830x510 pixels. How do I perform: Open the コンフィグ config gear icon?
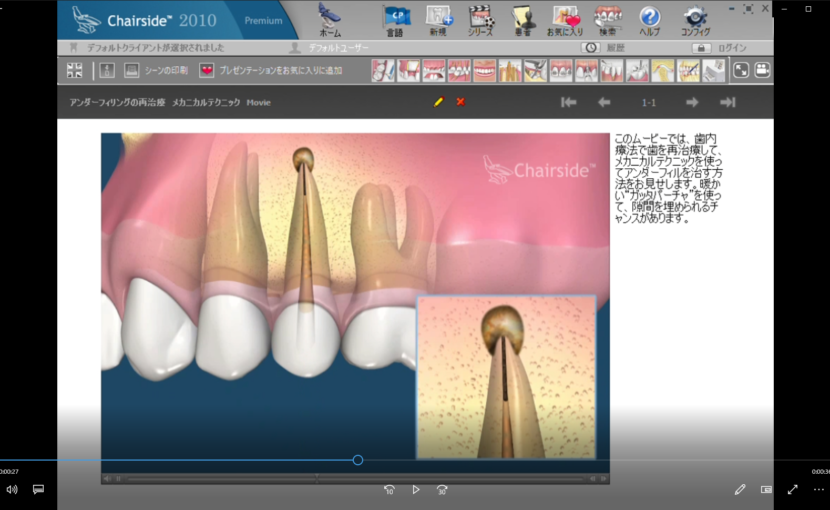pyautogui.click(x=695, y=20)
